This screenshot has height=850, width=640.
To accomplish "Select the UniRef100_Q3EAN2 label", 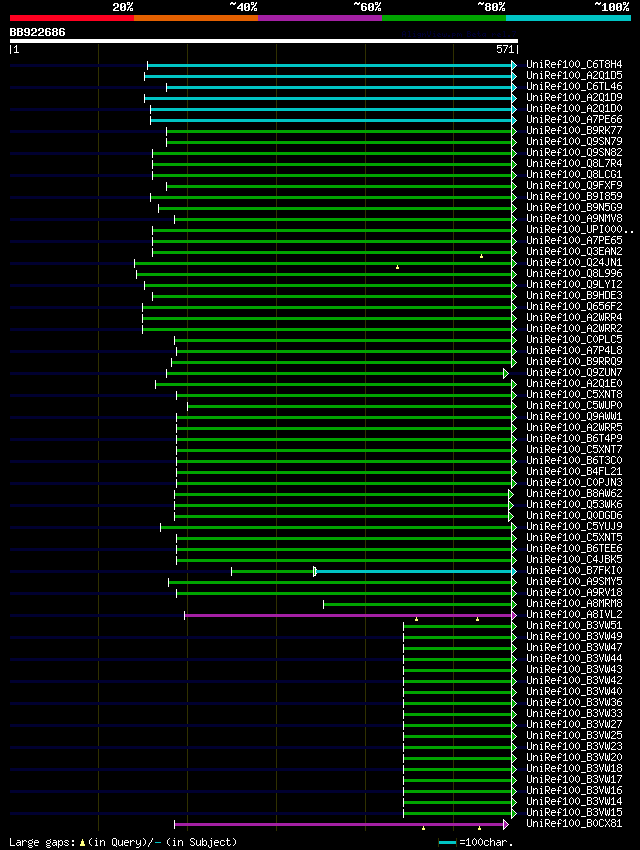I will 574,252.
